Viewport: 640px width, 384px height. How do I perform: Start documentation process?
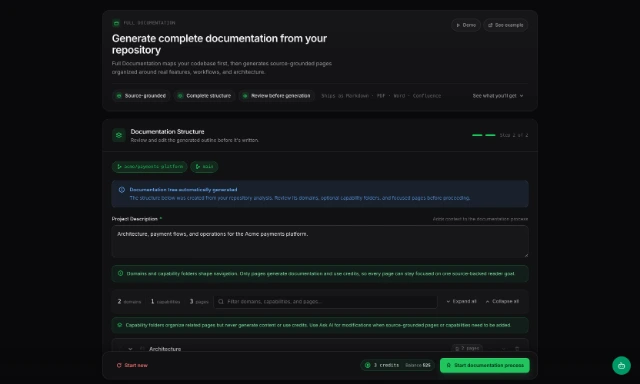tap(484, 365)
